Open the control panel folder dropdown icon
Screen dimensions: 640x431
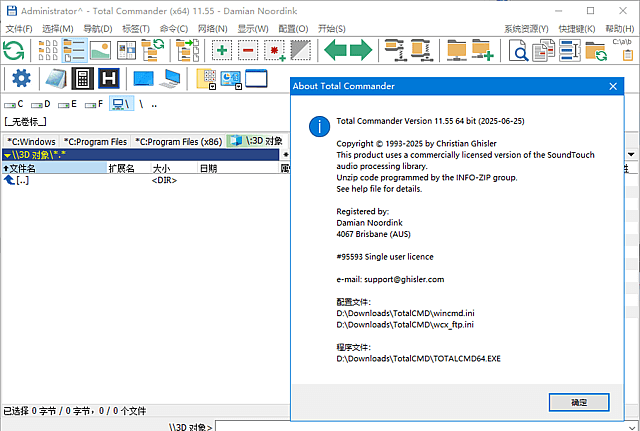pyautogui.click(x=207, y=79)
